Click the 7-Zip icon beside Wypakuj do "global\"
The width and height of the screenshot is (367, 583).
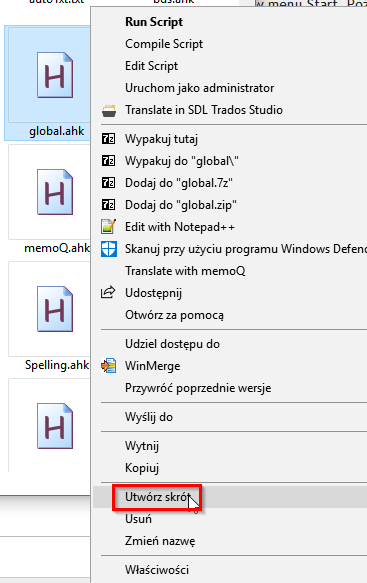pyautogui.click(x=109, y=161)
